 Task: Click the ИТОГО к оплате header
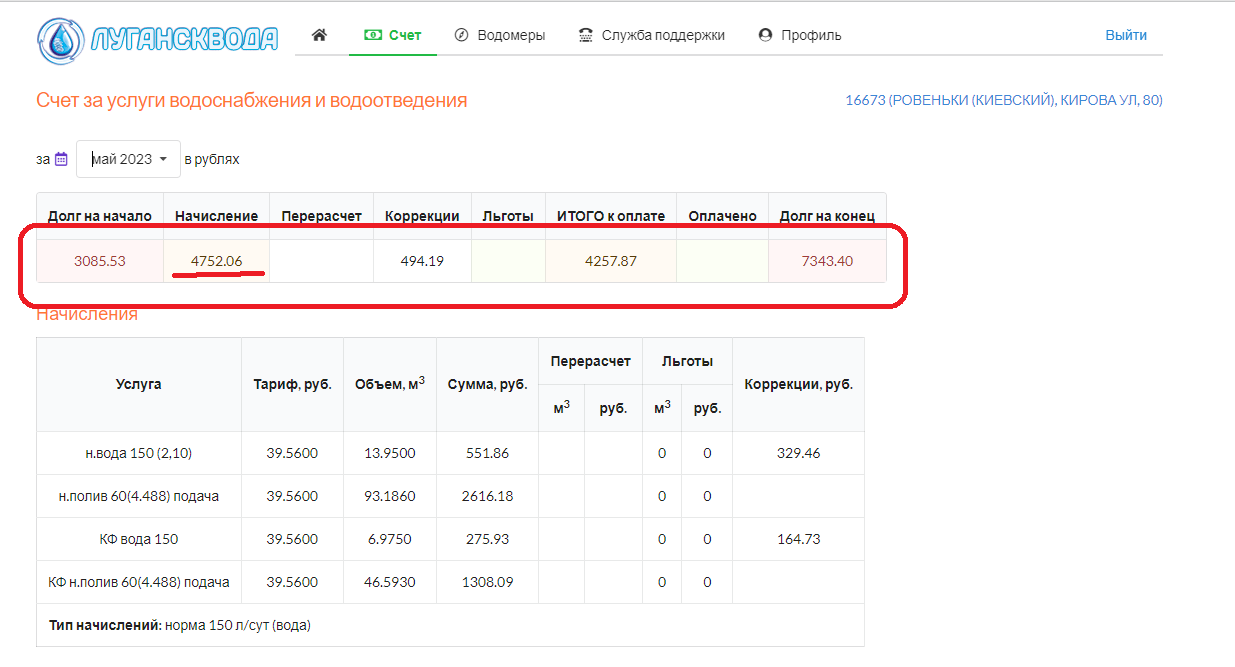tap(611, 216)
